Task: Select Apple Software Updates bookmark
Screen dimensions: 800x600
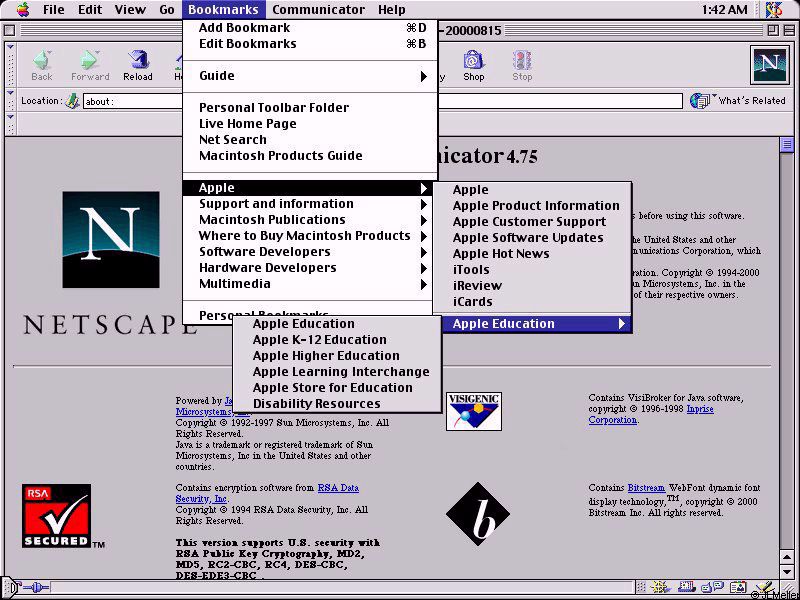Action: coord(533,238)
